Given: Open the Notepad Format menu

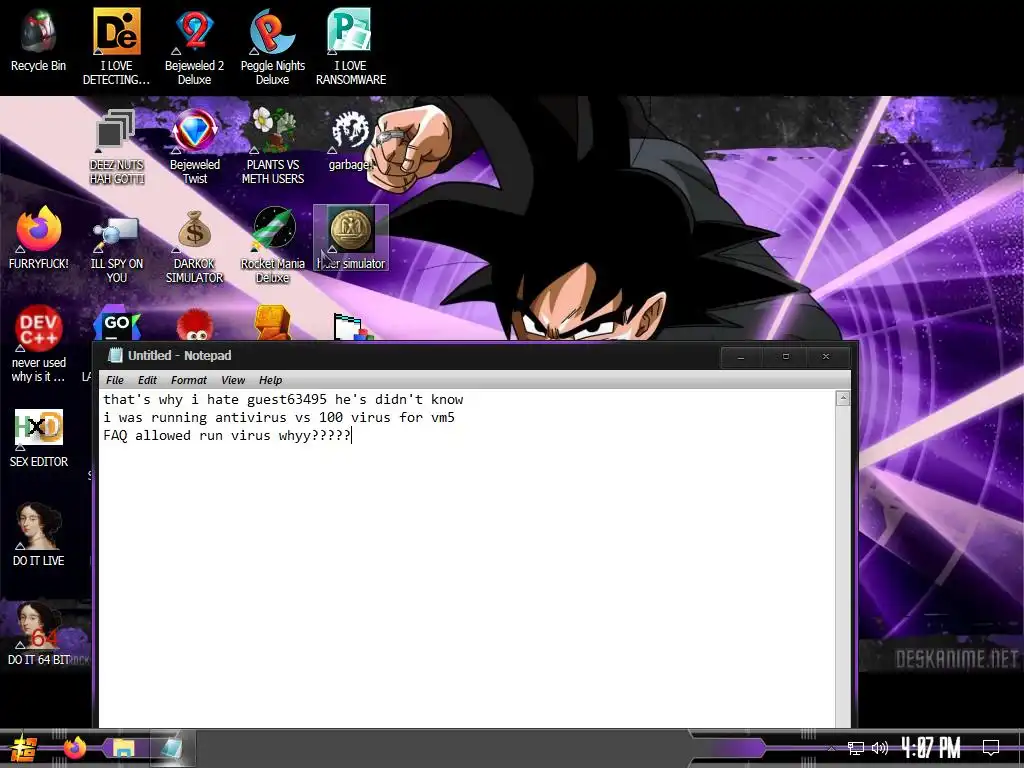Looking at the screenshot, I should tap(189, 380).
